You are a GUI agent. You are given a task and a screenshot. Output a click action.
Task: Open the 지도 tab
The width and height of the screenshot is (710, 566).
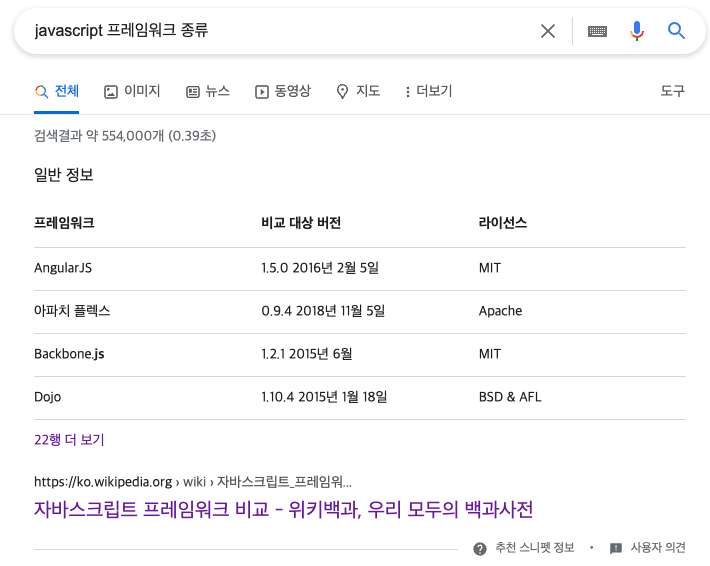358,91
